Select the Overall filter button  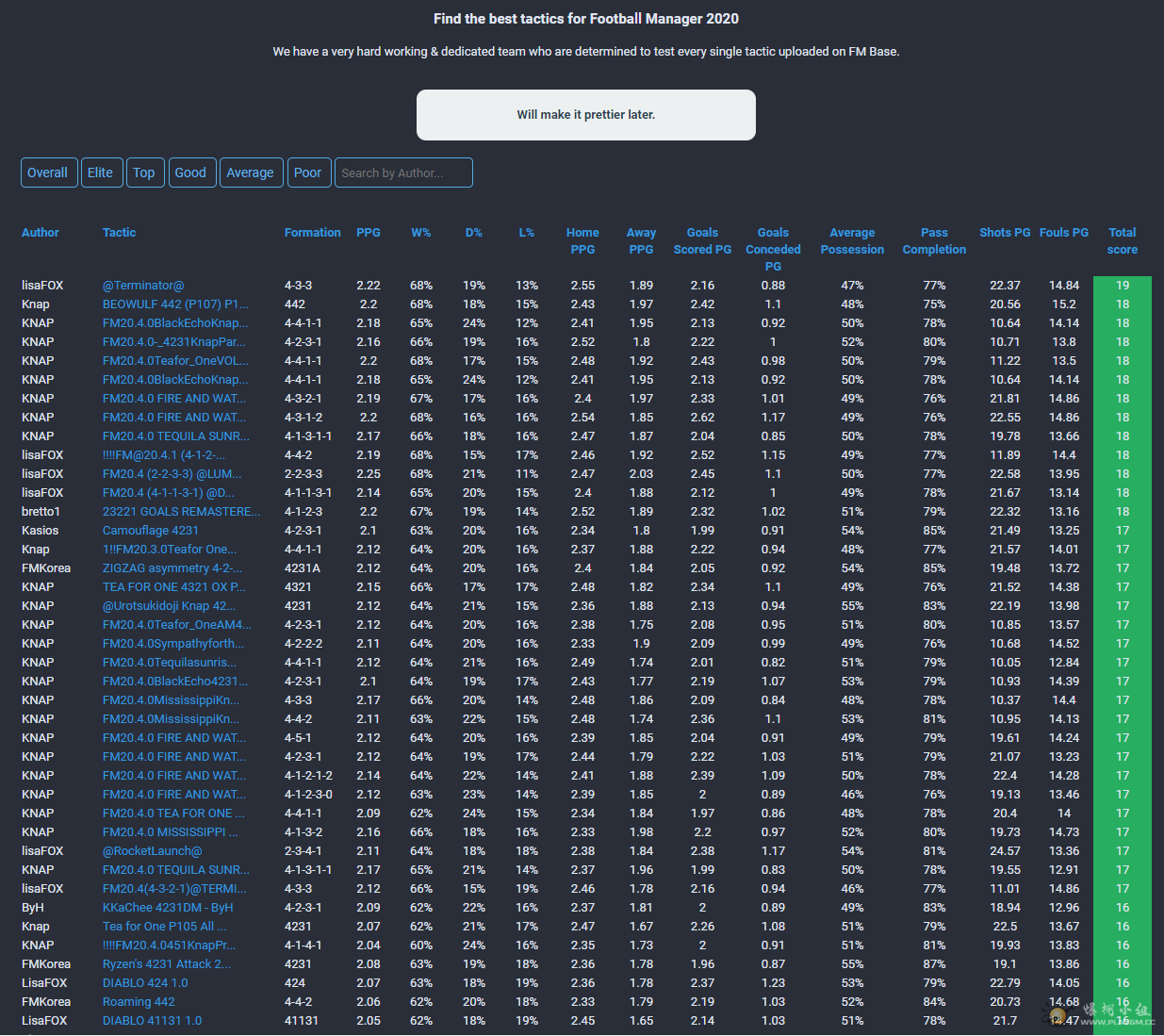pos(47,173)
